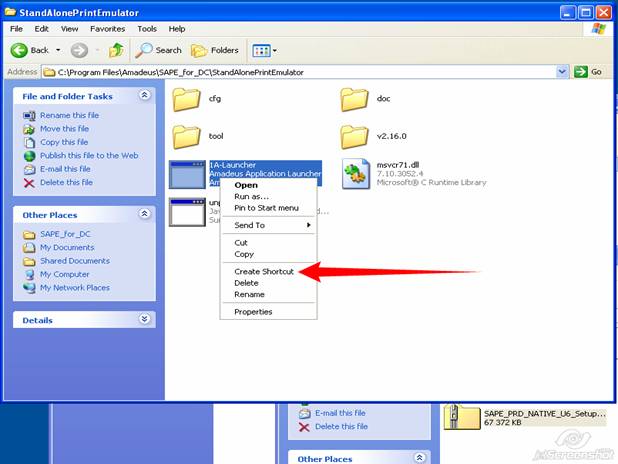Click the Rename this file icon

tap(29, 116)
